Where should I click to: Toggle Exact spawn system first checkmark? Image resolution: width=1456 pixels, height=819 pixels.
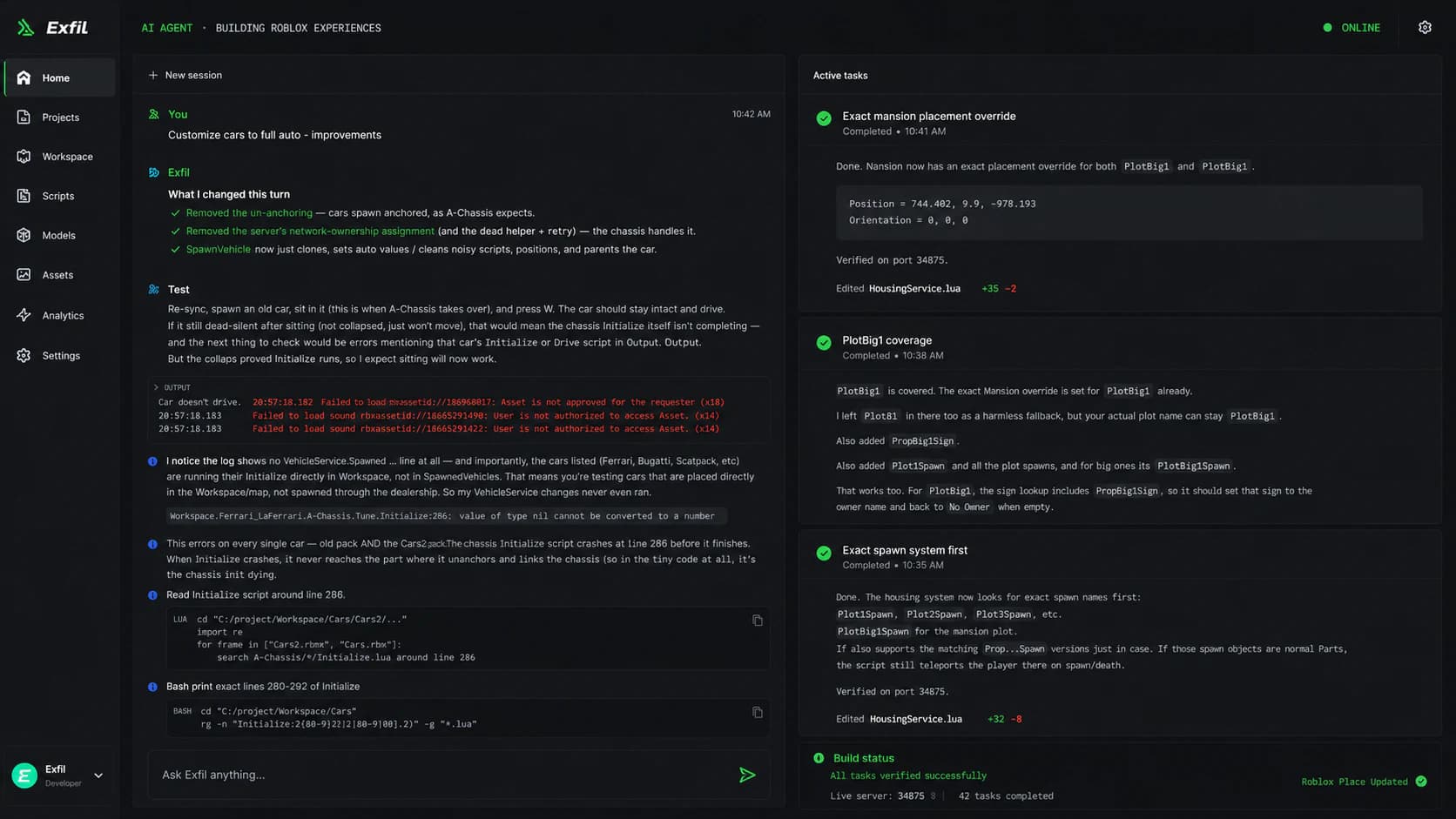pyautogui.click(x=824, y=553)
